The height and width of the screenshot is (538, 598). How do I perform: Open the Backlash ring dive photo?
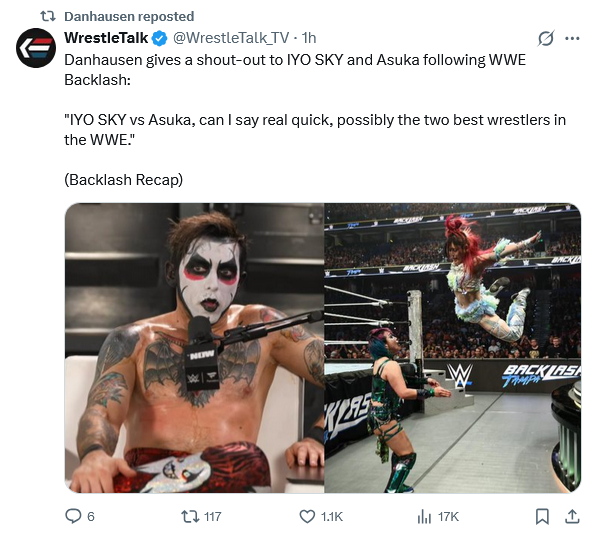(453, 348)
